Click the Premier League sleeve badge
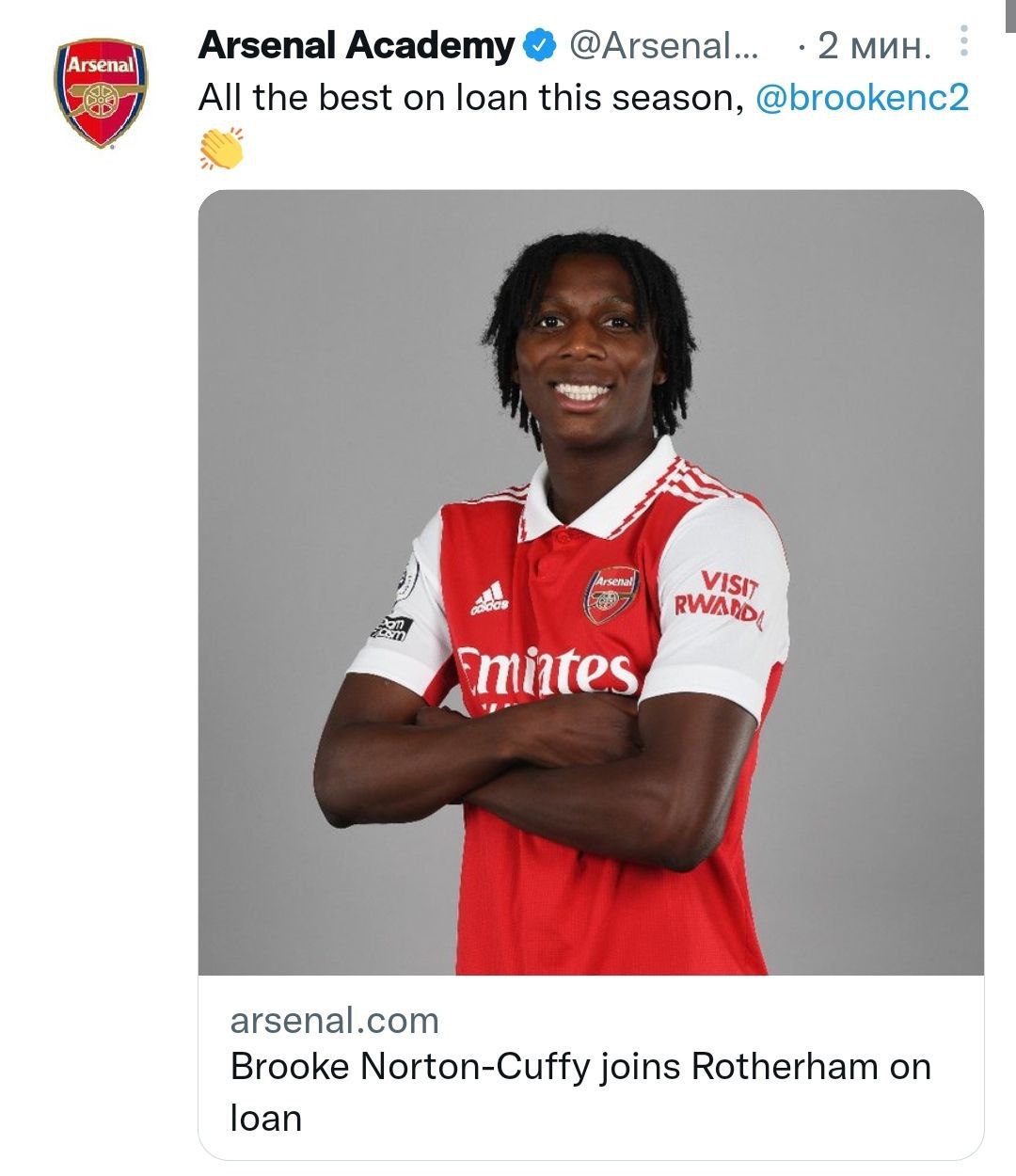The image size is (1016, 1176). [408, 576]
